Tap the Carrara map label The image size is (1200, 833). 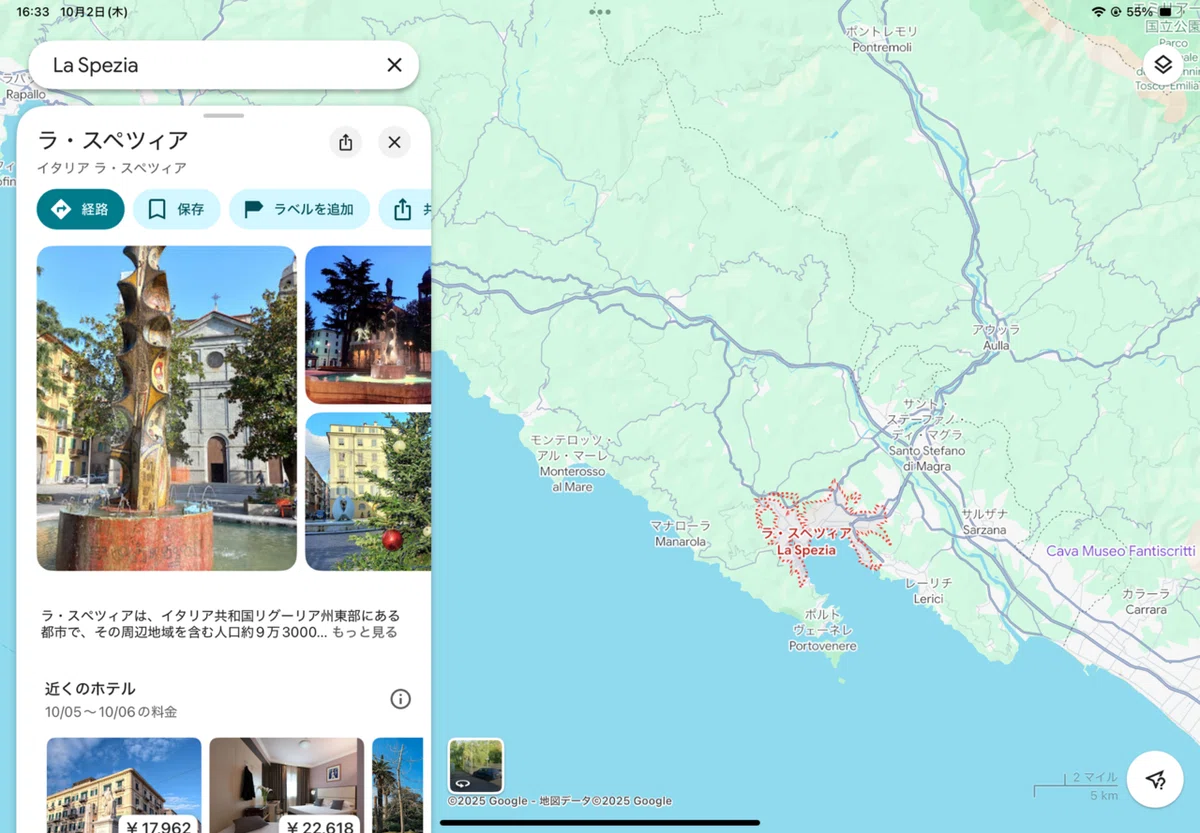click(x=1146, y=601)
